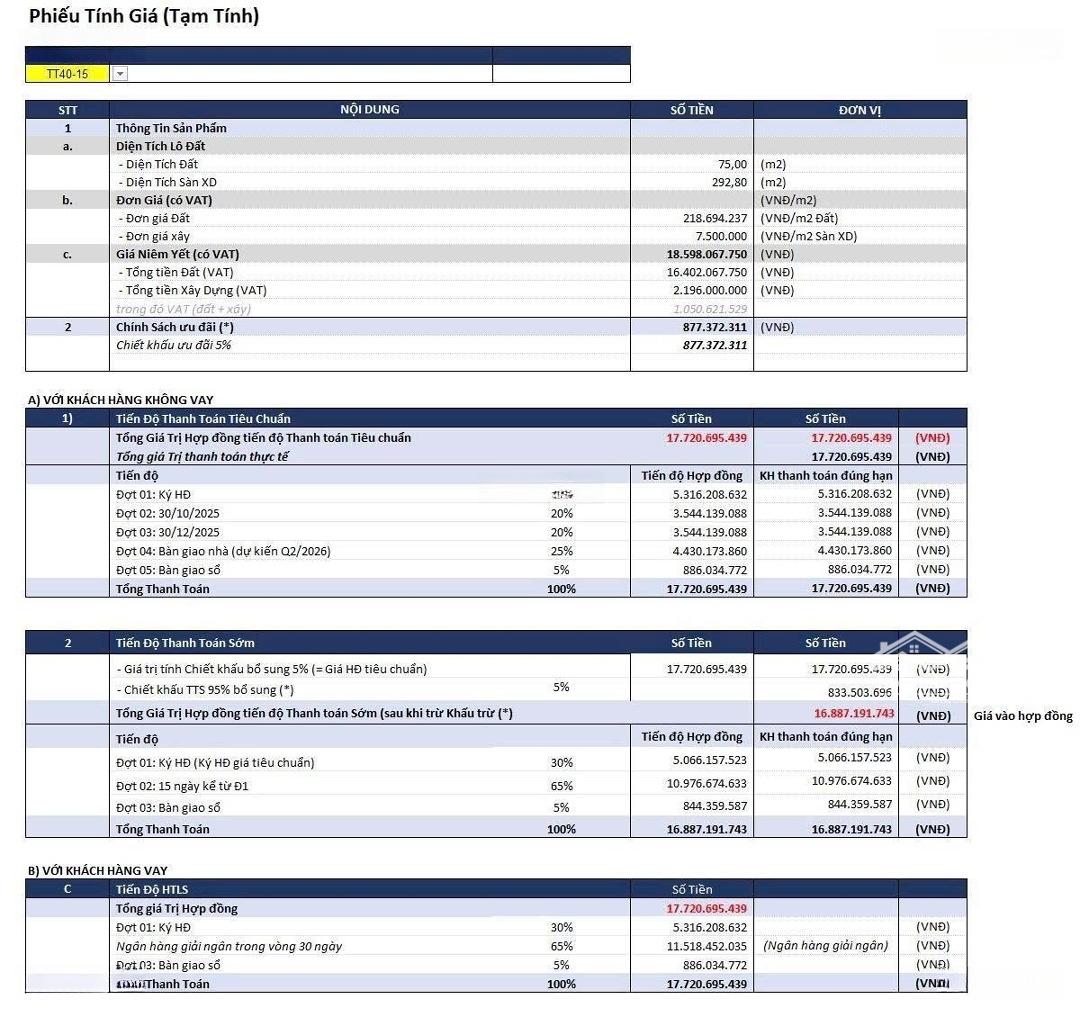Select the Chiết khấu ưu đãi 5% row label
1080x1026 pixels.
tap(174, 345)
